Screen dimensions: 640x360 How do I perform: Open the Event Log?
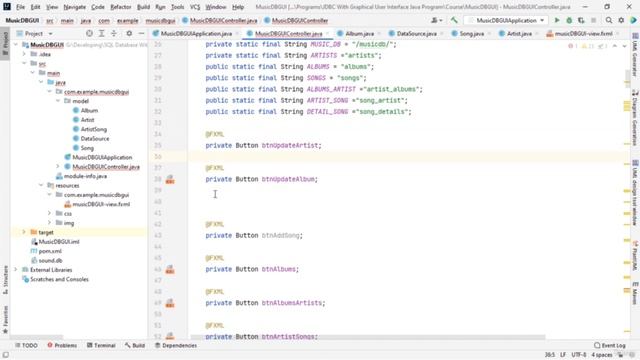tap(610, 345)
